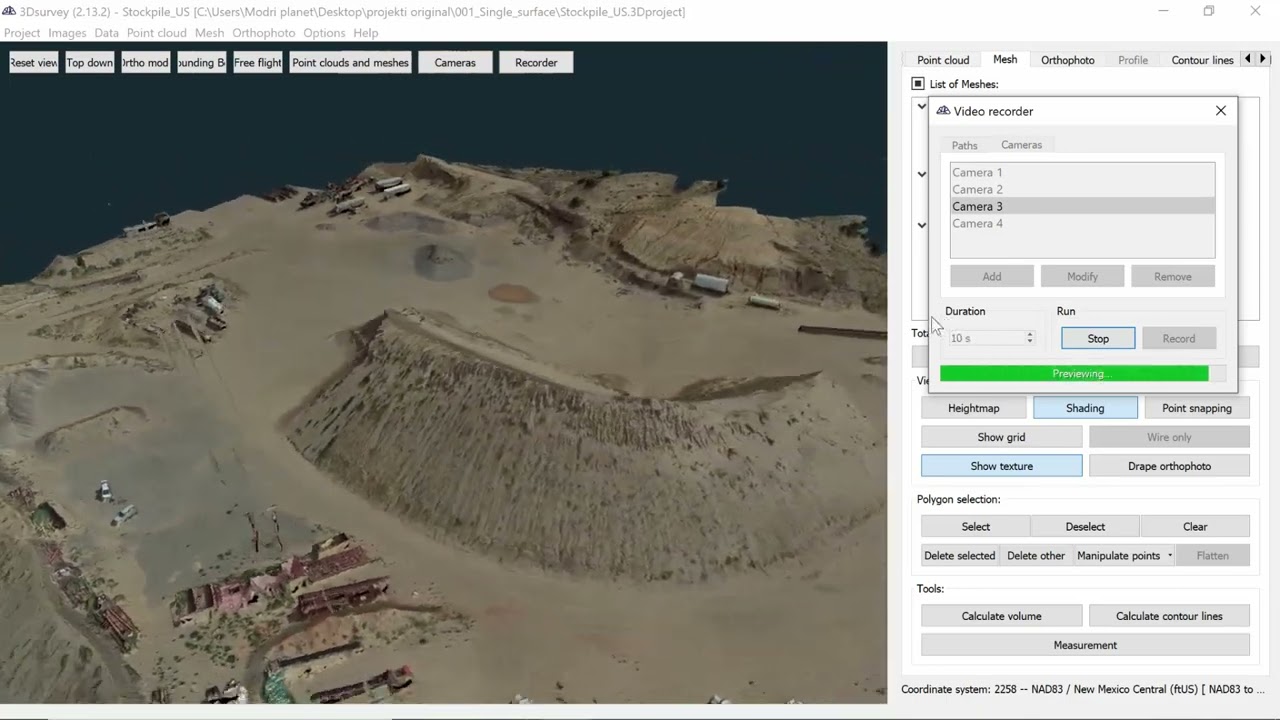The width and height of the screenshot is (1280, 720).
Task: Open the Options menu
Action: point(324,33)
